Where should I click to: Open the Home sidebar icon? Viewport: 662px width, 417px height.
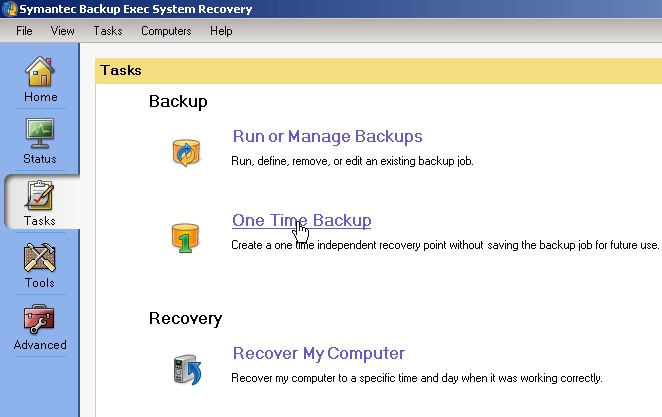click(40, 71)
